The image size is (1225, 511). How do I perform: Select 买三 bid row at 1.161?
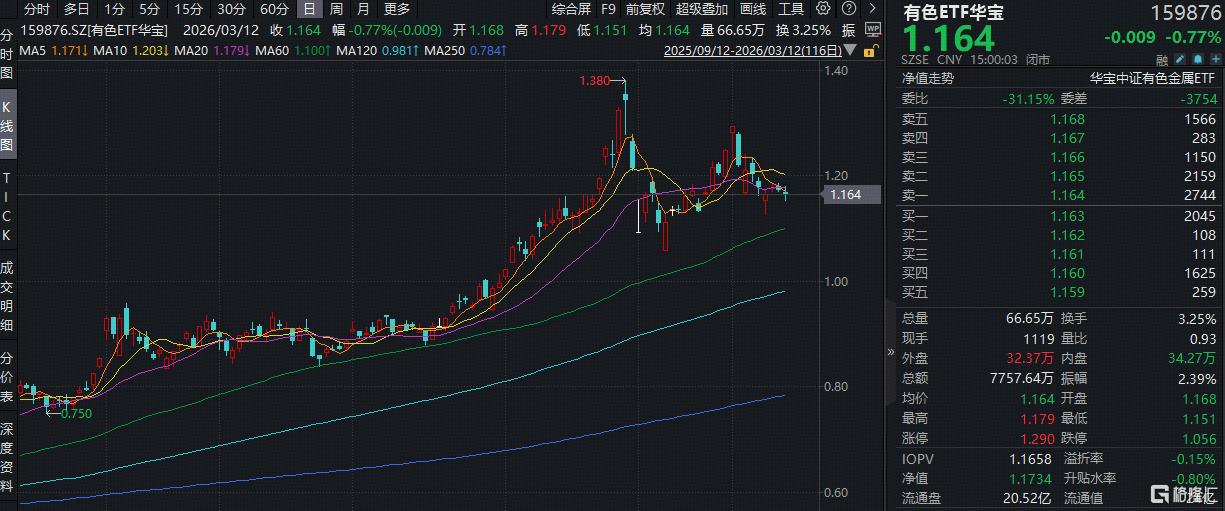1060,254
